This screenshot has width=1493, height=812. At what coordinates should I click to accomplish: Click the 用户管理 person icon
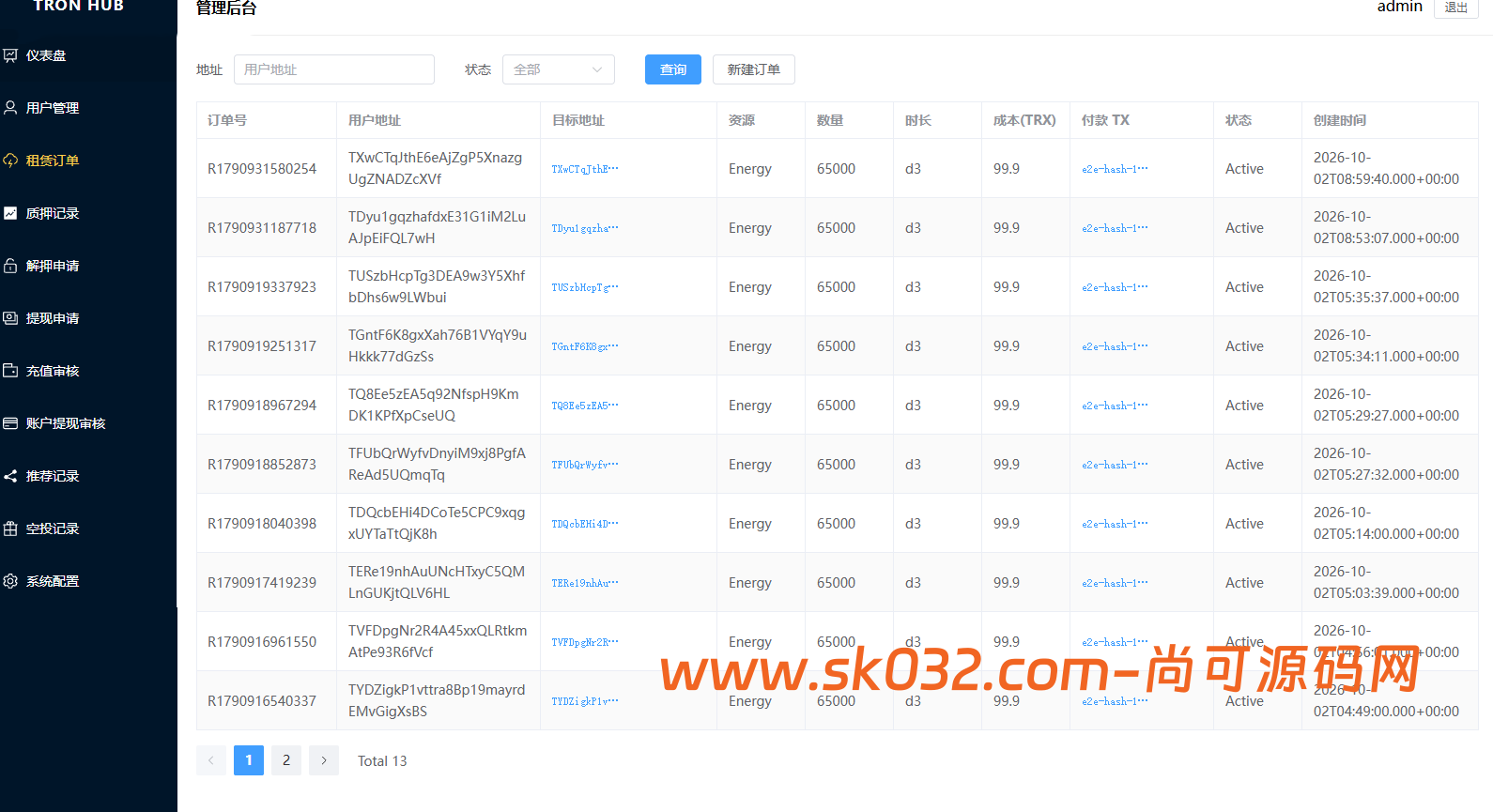coord(10,108)
